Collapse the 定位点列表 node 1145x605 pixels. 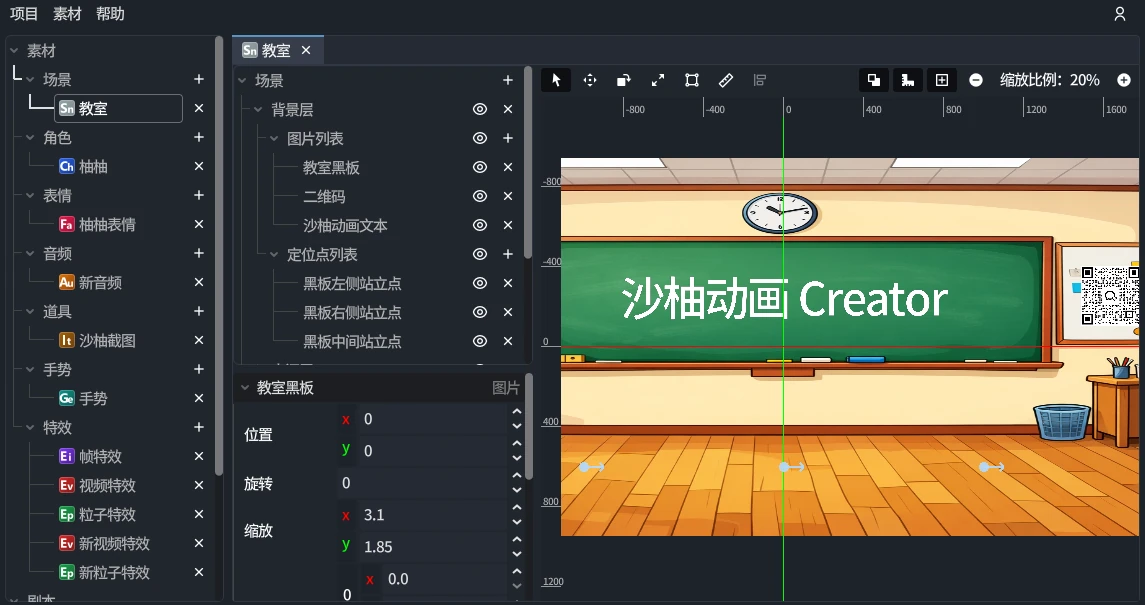pos(274,254)
